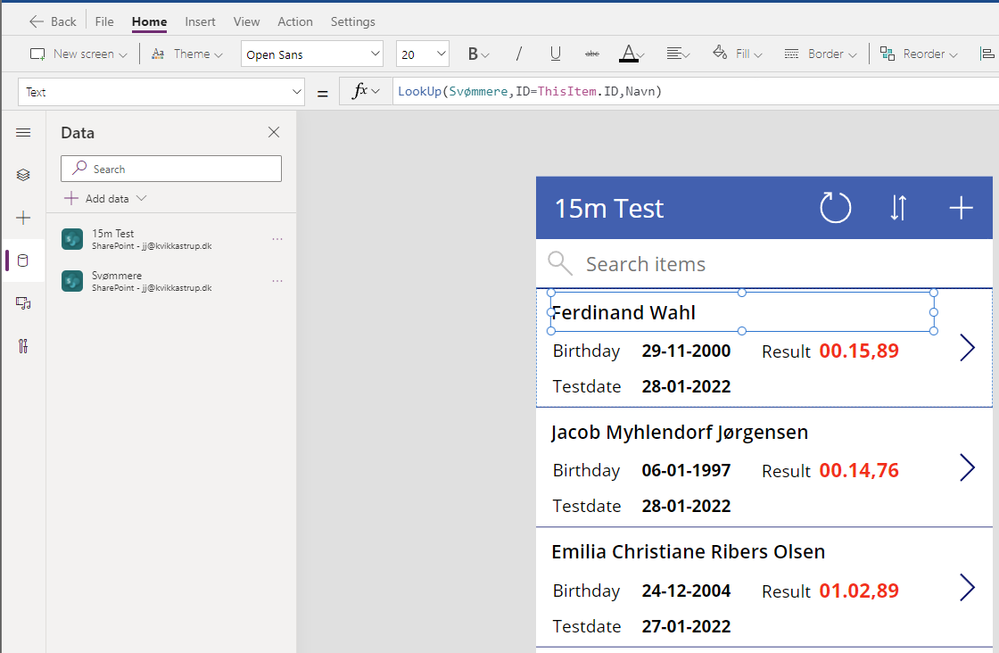Click the refresh icon in app header
999x653 pixels.
[835, 208]
